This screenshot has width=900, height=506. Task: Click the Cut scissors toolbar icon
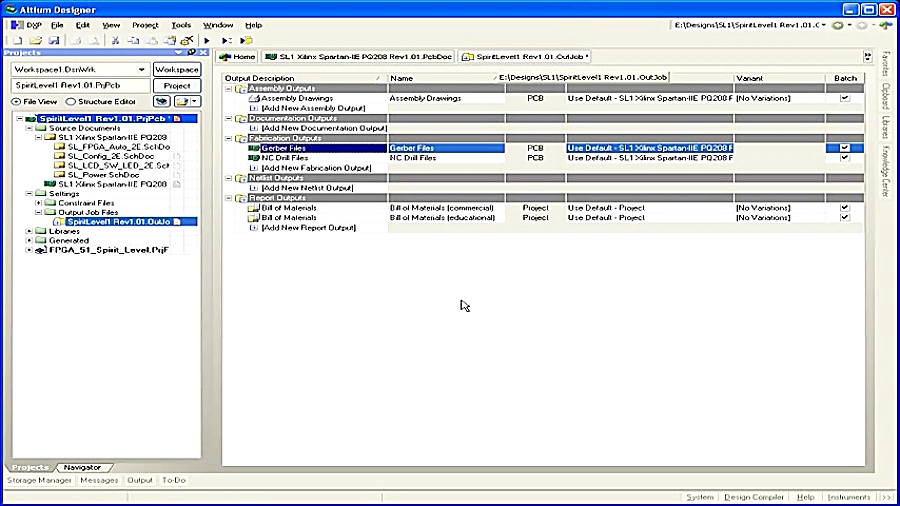click(x=116, y=40)
